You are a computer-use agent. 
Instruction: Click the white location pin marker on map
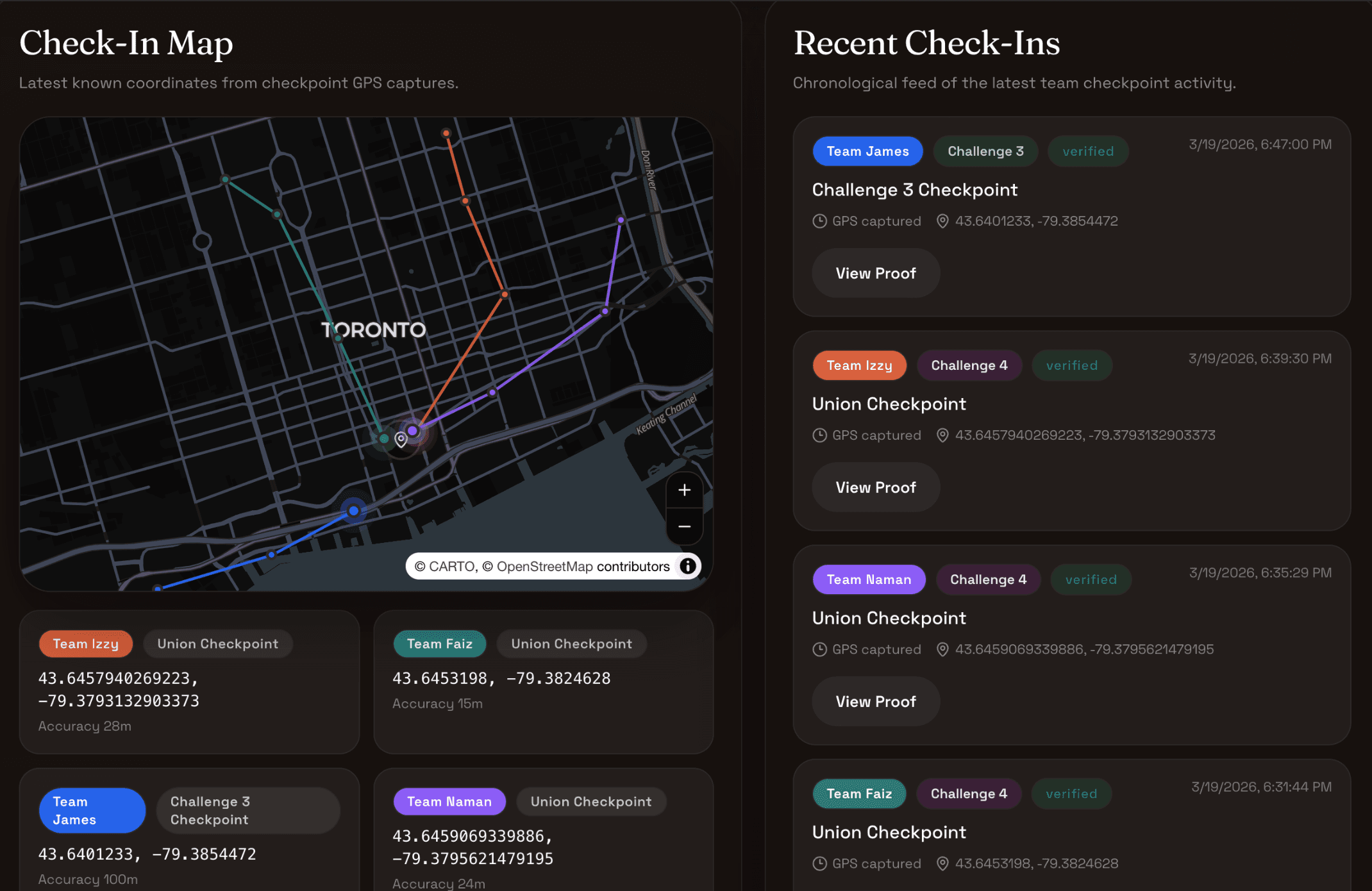pos(401,439)
